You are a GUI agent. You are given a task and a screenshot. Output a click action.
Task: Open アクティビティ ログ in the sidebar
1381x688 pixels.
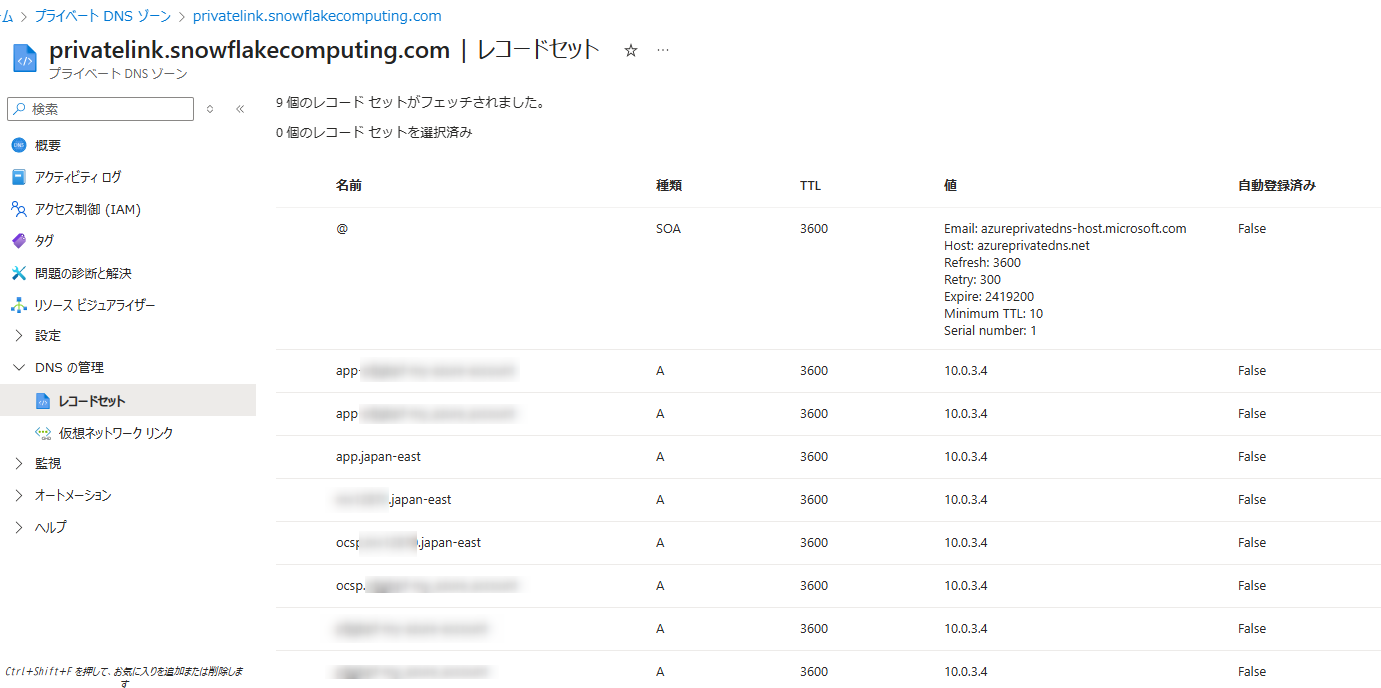tap(78, 177)
